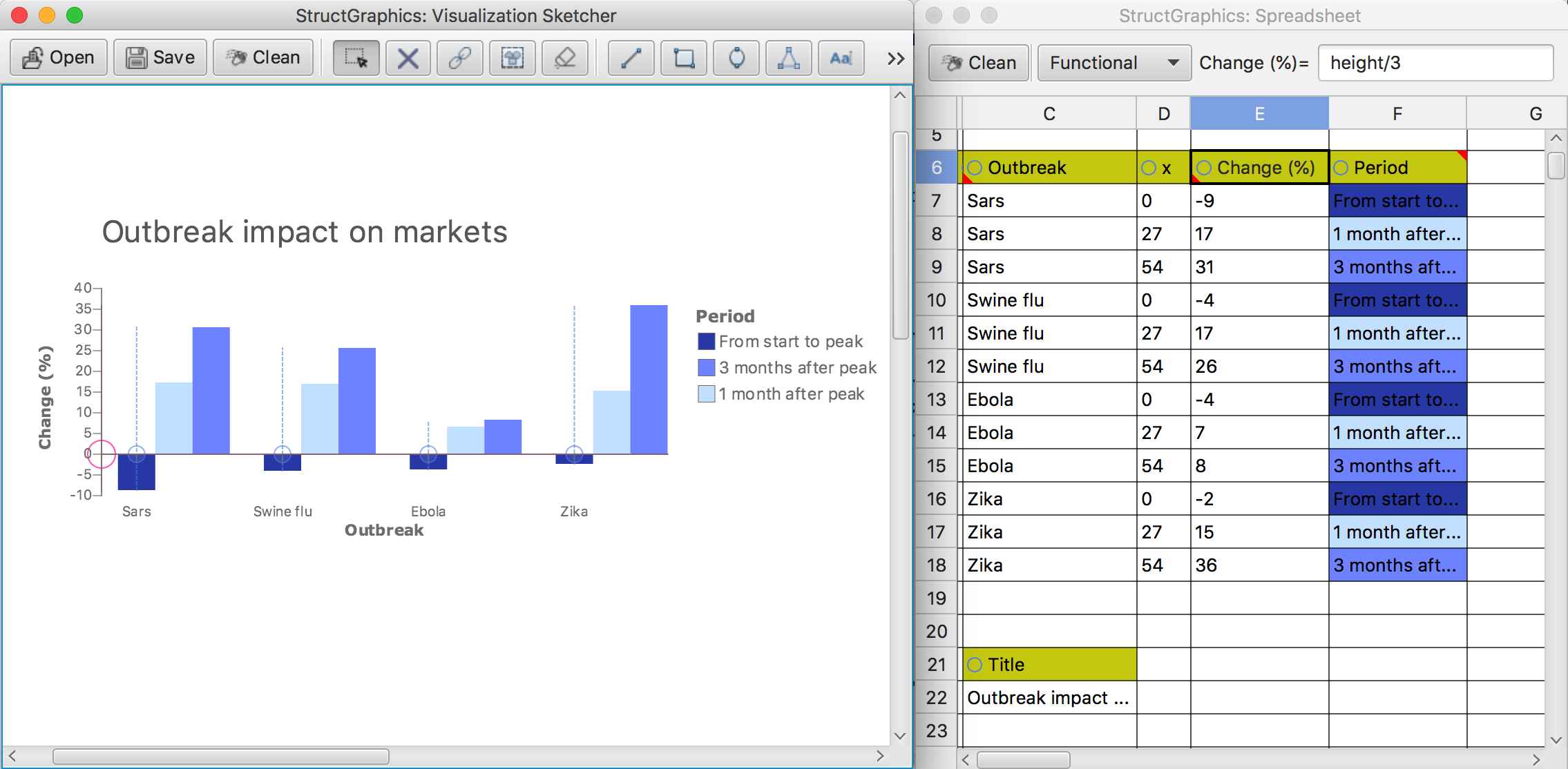Select row 12 header
This screenshot has height=769, width=1568.
(937, 367)
